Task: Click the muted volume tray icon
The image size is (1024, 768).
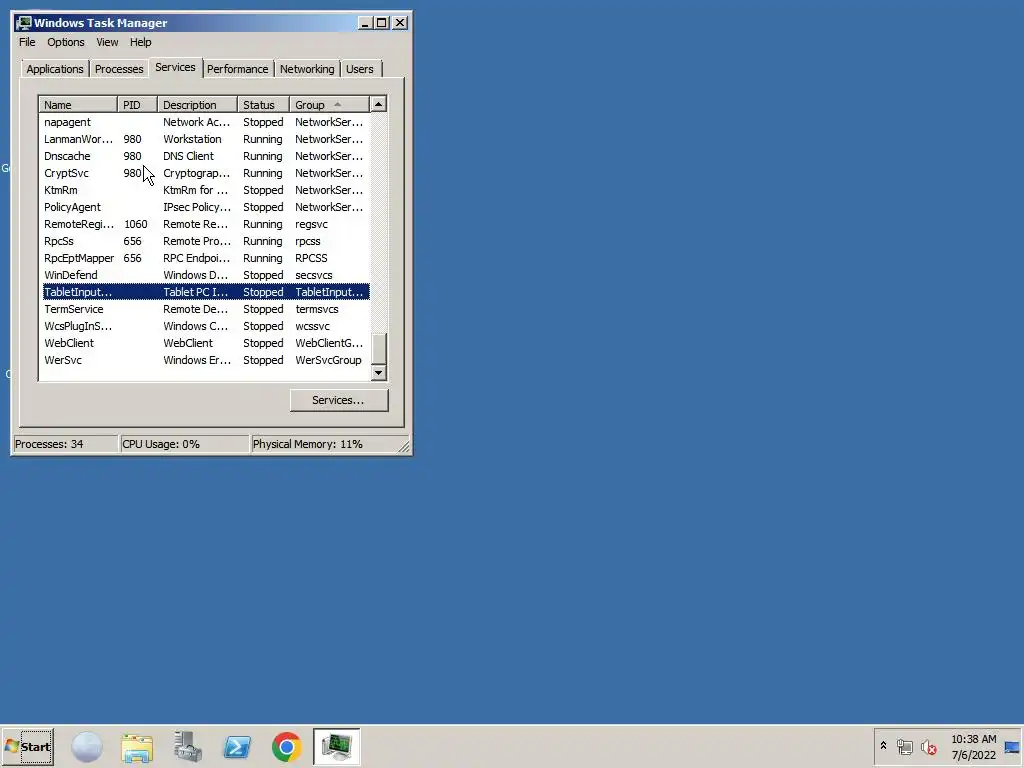Action: click(928, 746)
